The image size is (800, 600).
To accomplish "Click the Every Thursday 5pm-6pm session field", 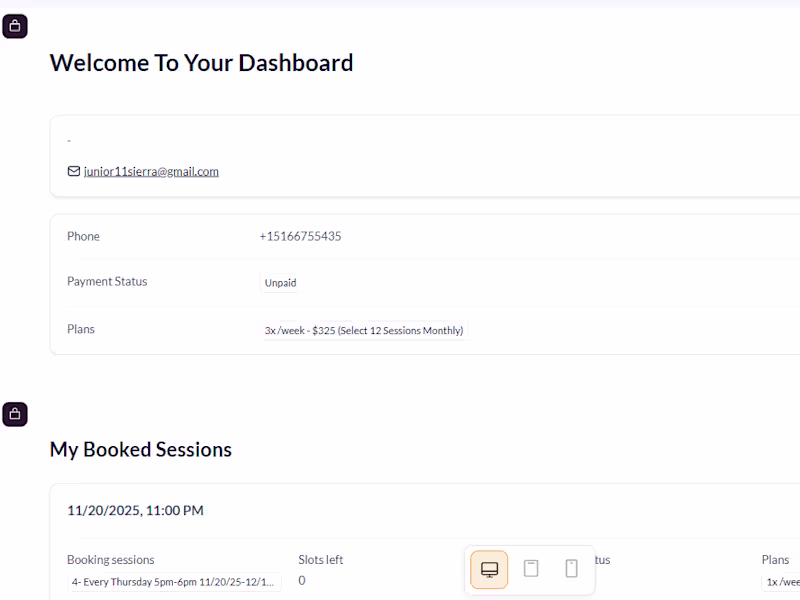I will [x=174, y=582].
